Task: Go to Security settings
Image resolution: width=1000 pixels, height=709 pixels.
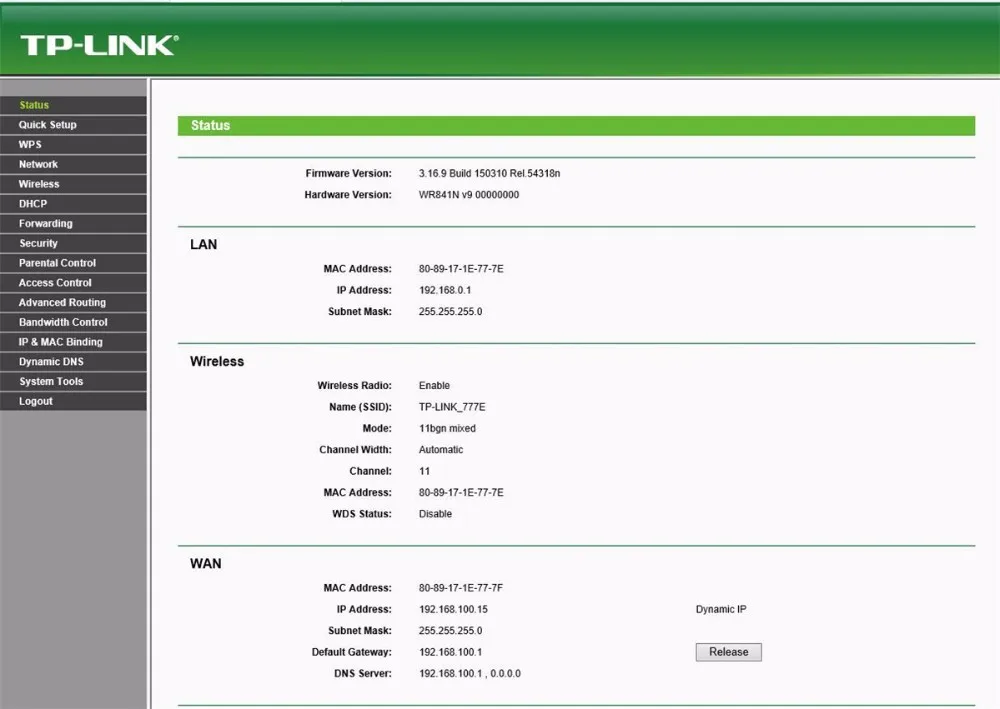Action: click(x=73, y=244)
